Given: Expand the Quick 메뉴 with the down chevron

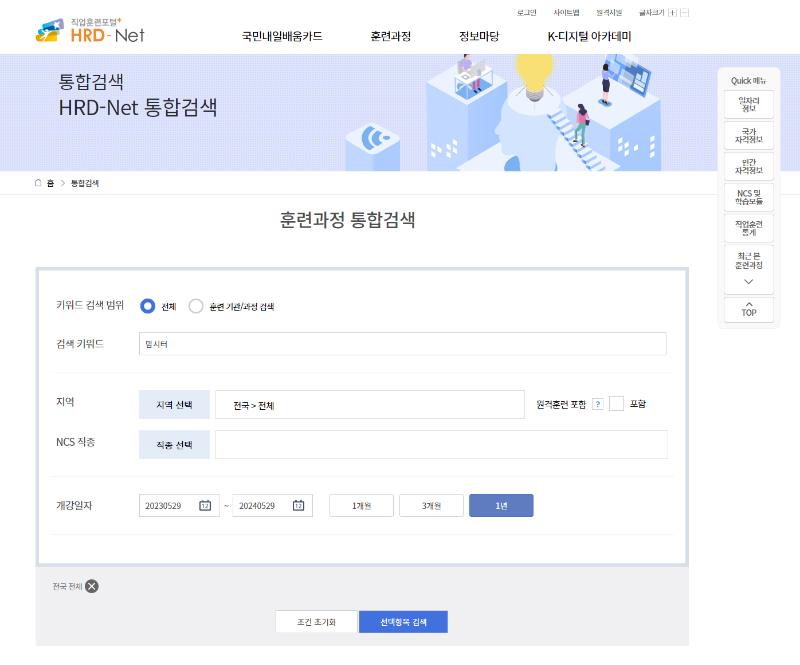Looking at the screenshot, I should coord(748,283).
